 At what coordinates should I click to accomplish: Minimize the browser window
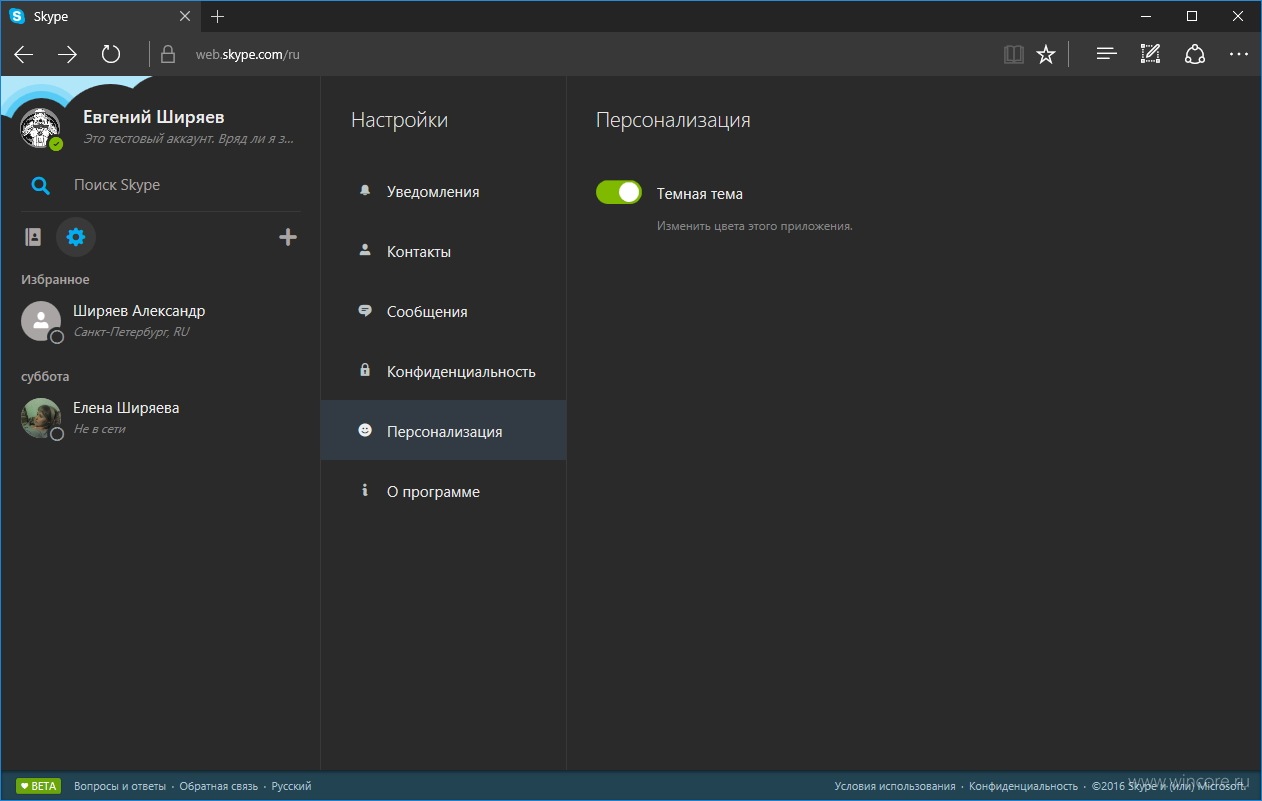[1146, 16]
